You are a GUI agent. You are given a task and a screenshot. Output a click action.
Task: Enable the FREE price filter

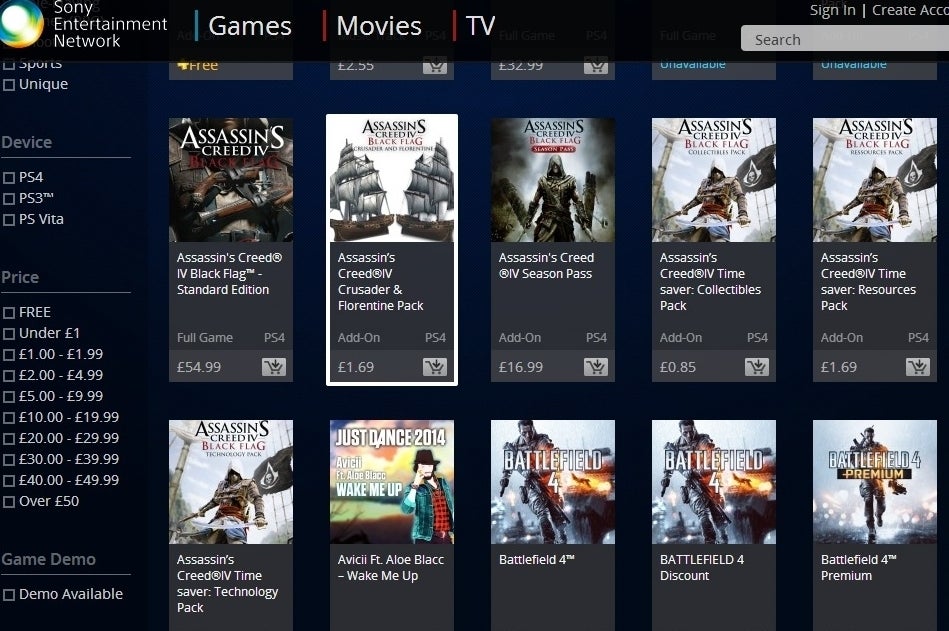[x=9, y=313]
